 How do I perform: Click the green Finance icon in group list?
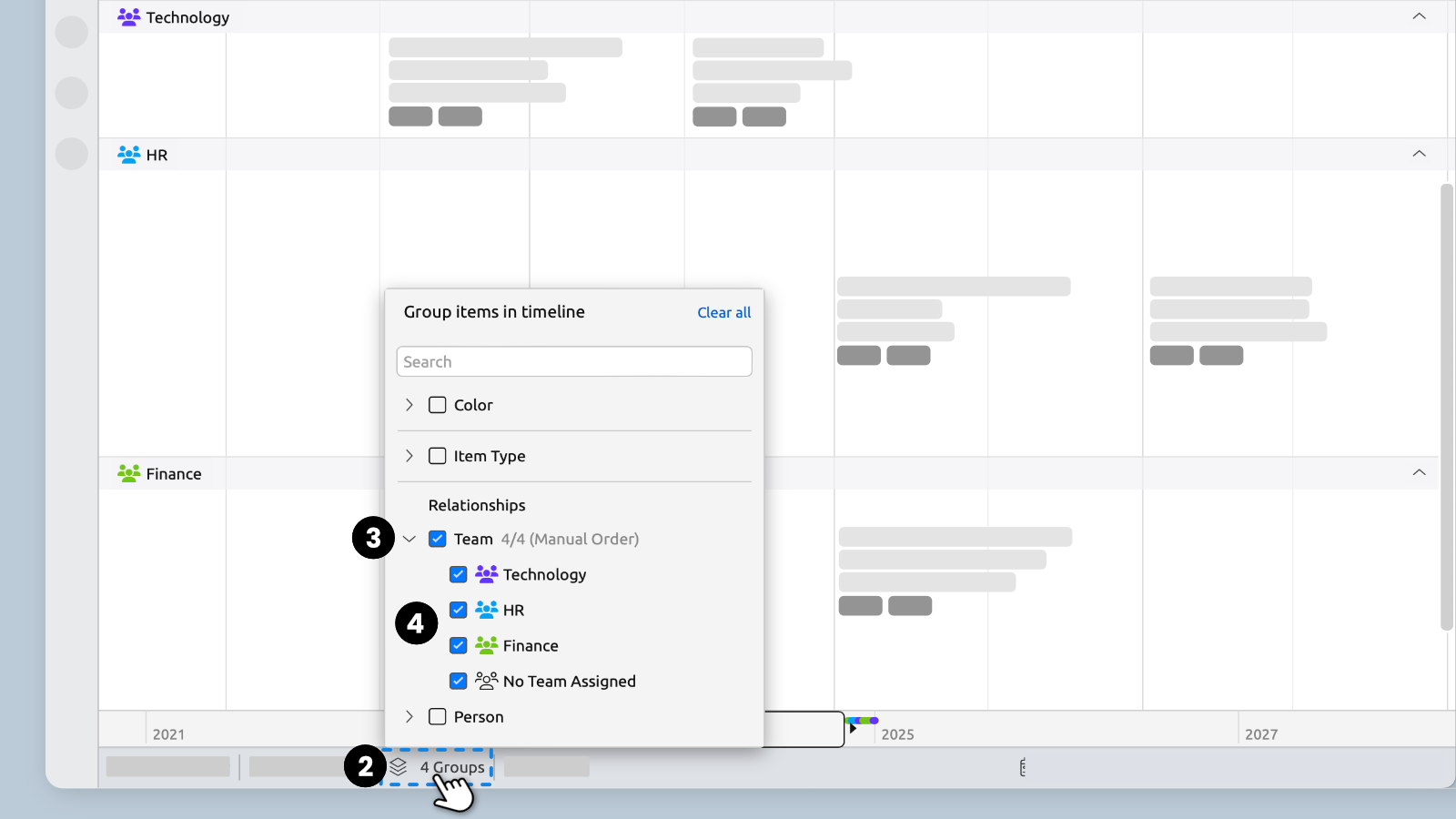point(487,645)
